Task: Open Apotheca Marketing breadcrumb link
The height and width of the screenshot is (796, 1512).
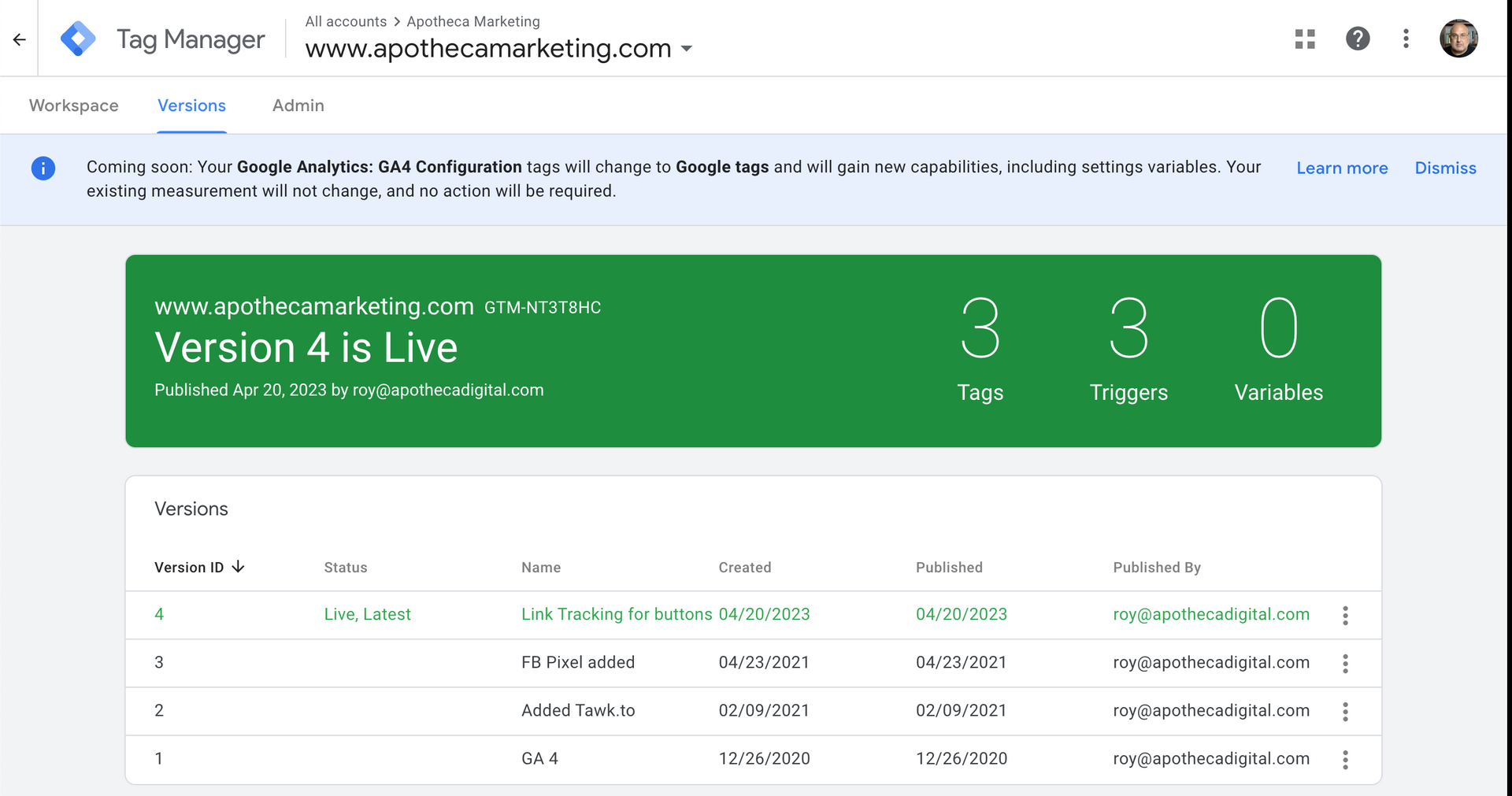Action: pyautogui.click(x=473, y=21)
